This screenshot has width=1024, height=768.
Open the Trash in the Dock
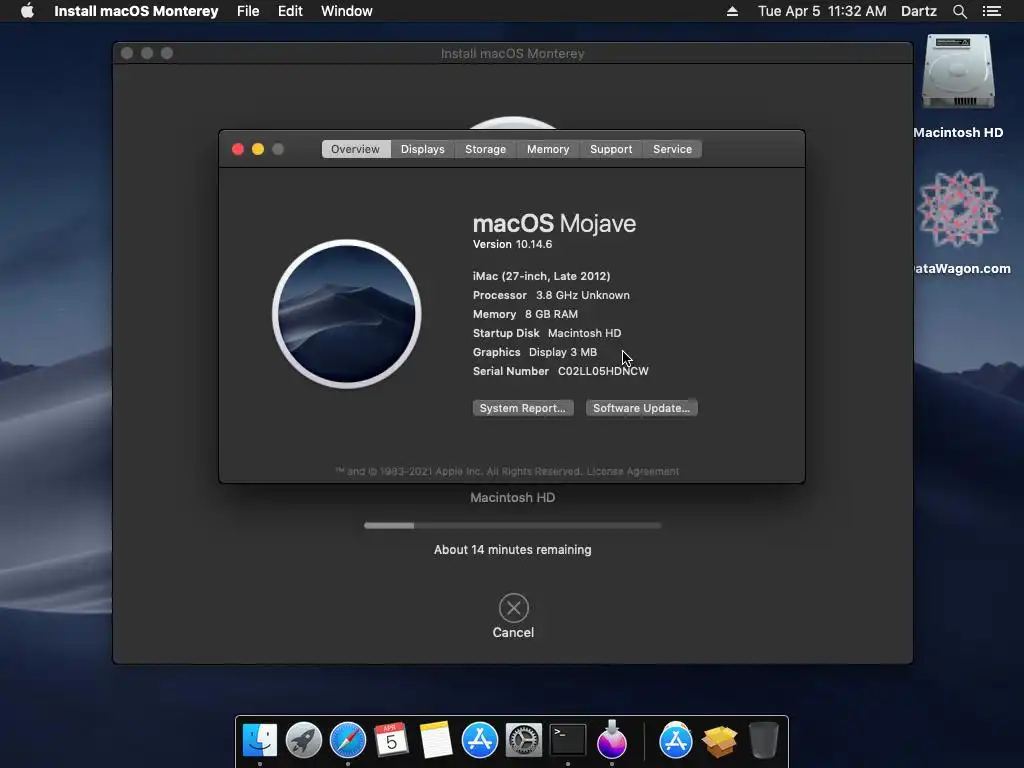coord(763,740)
